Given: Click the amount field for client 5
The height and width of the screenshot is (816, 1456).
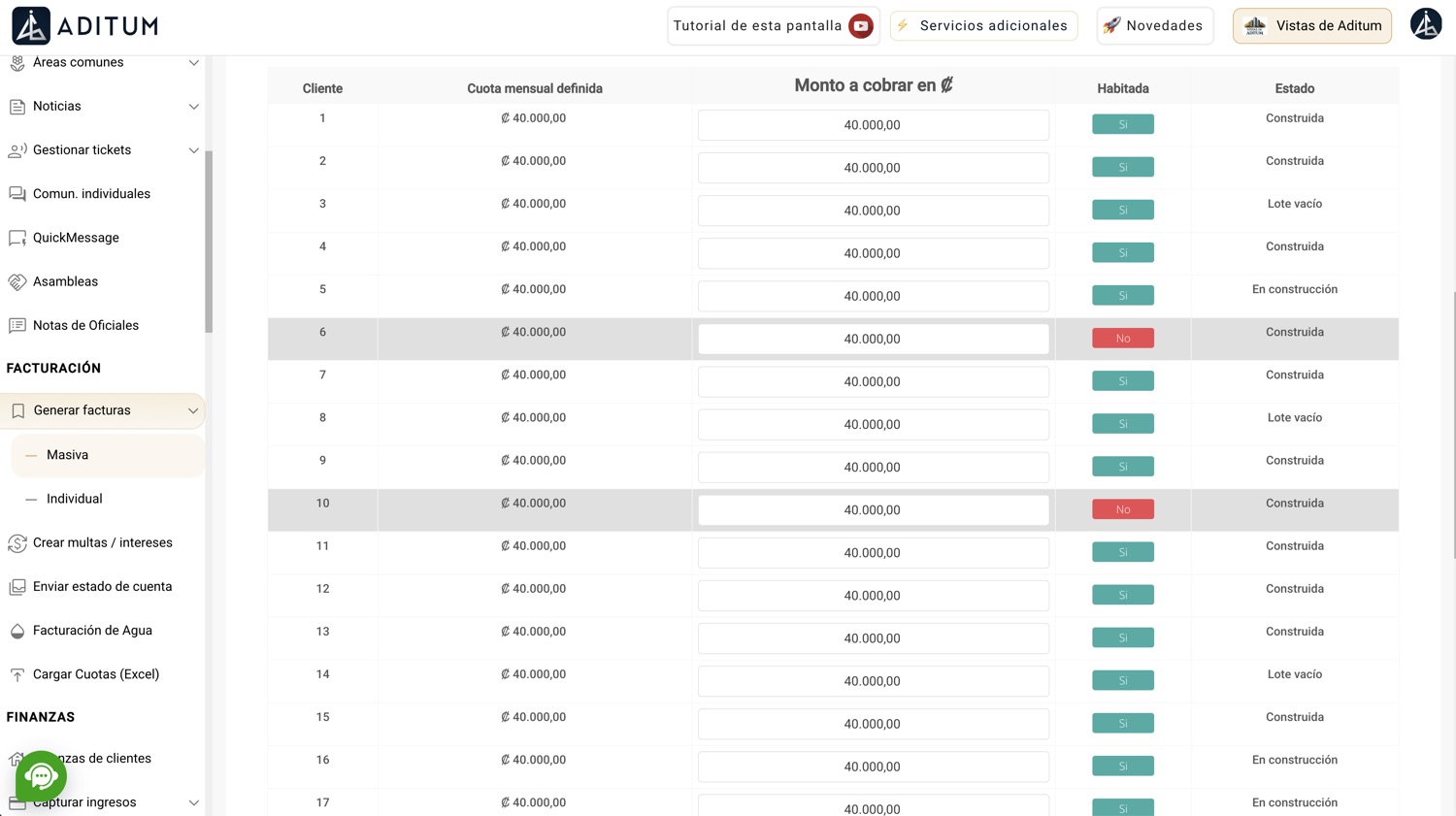Looking at the screenshot, I should (x=873, y=296).
